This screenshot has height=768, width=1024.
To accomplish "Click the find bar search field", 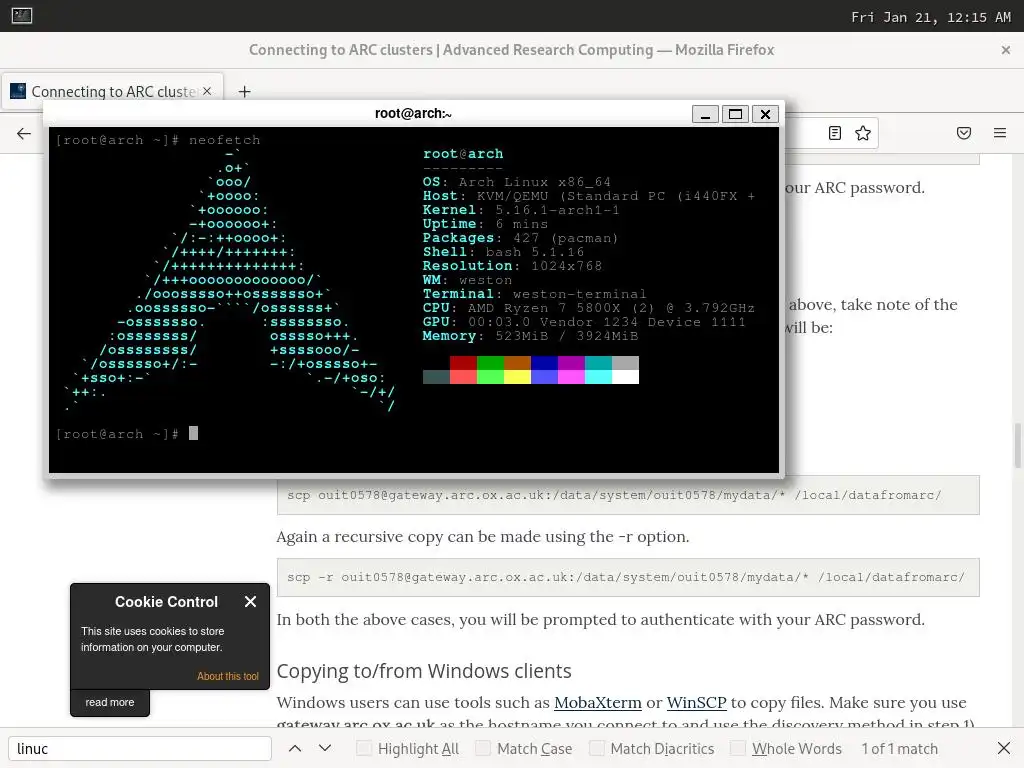I will (140, 748).
